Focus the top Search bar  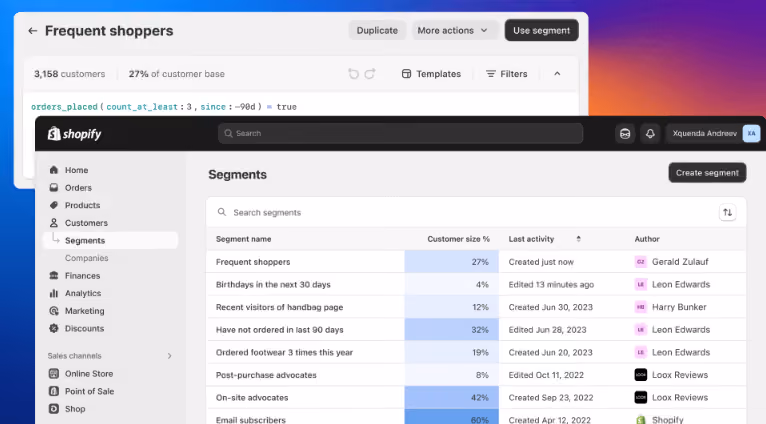(400, 133)
